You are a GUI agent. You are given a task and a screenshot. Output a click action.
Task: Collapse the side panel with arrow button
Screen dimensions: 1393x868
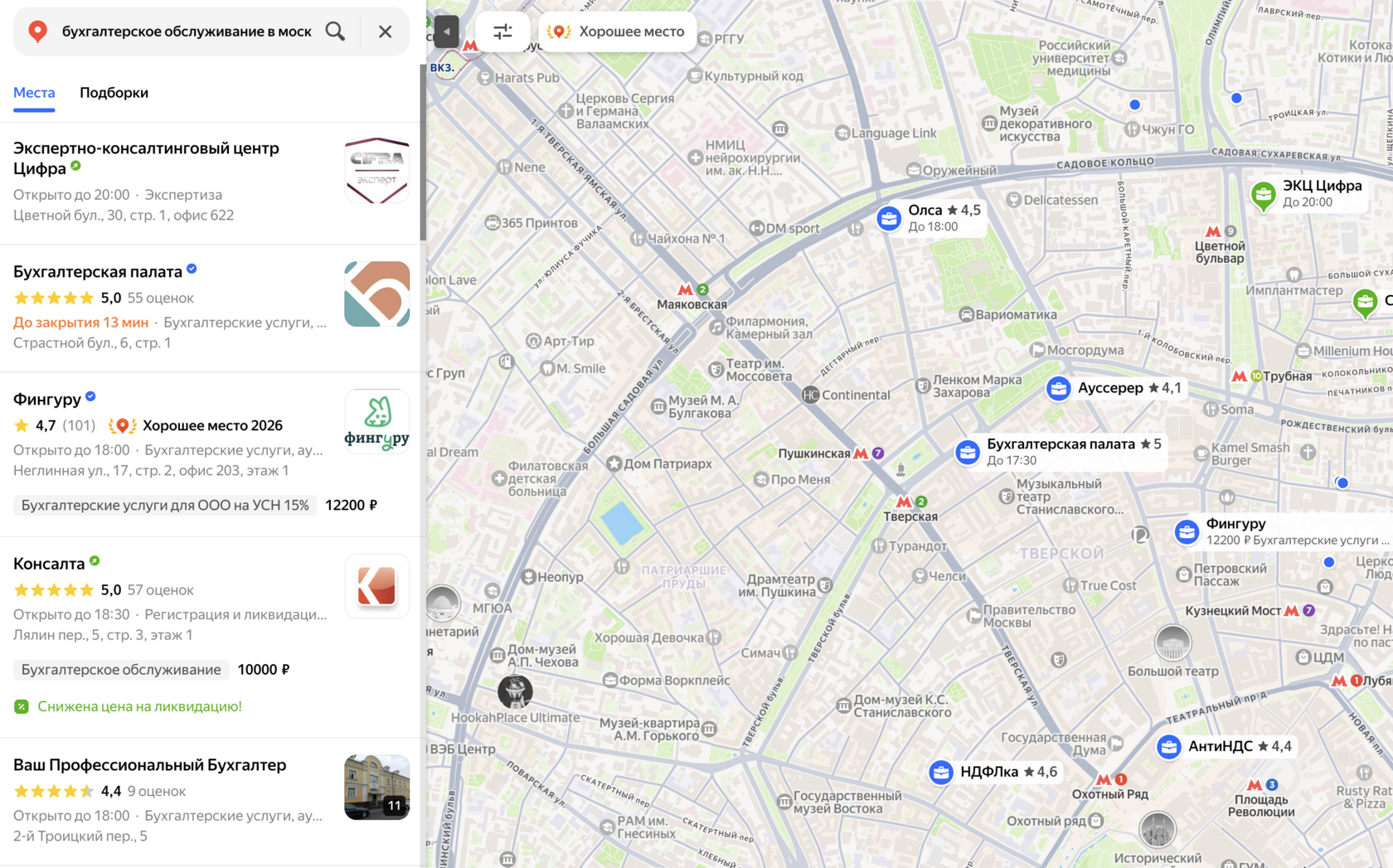[x=446, y=32]
